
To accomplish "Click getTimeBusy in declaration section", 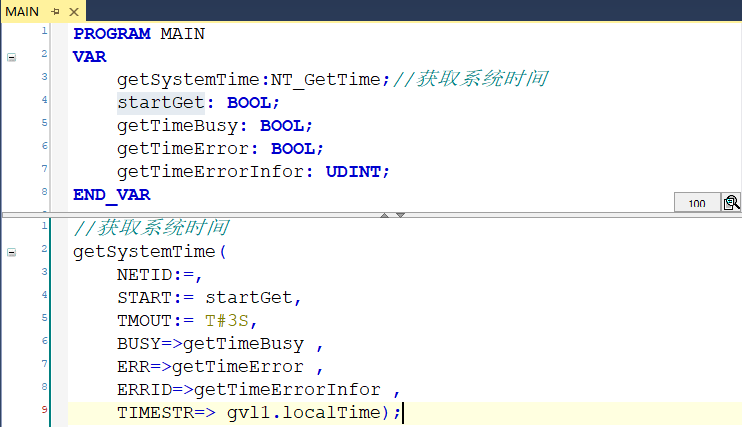I will click(x=177, y=126).
